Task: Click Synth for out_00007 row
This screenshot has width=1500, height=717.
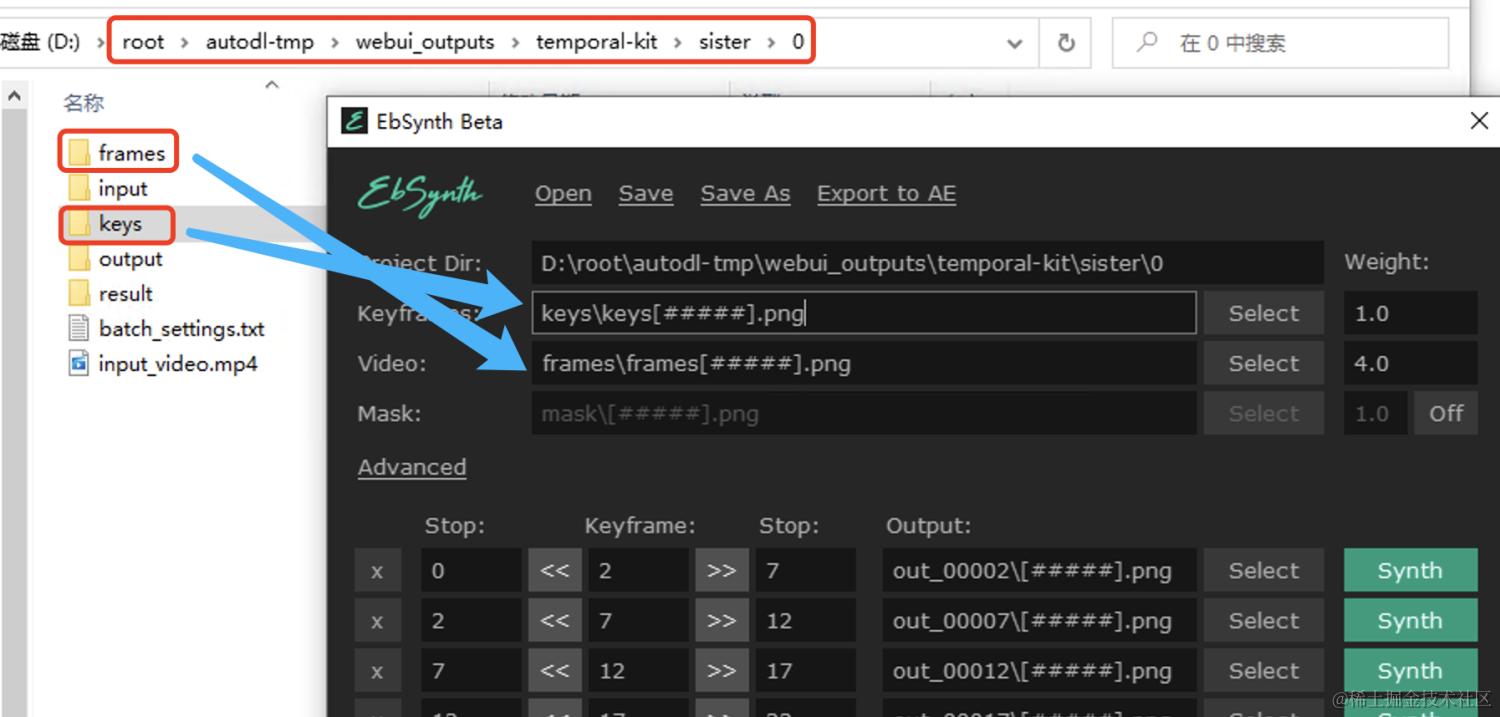Action: coord(1410,621)
